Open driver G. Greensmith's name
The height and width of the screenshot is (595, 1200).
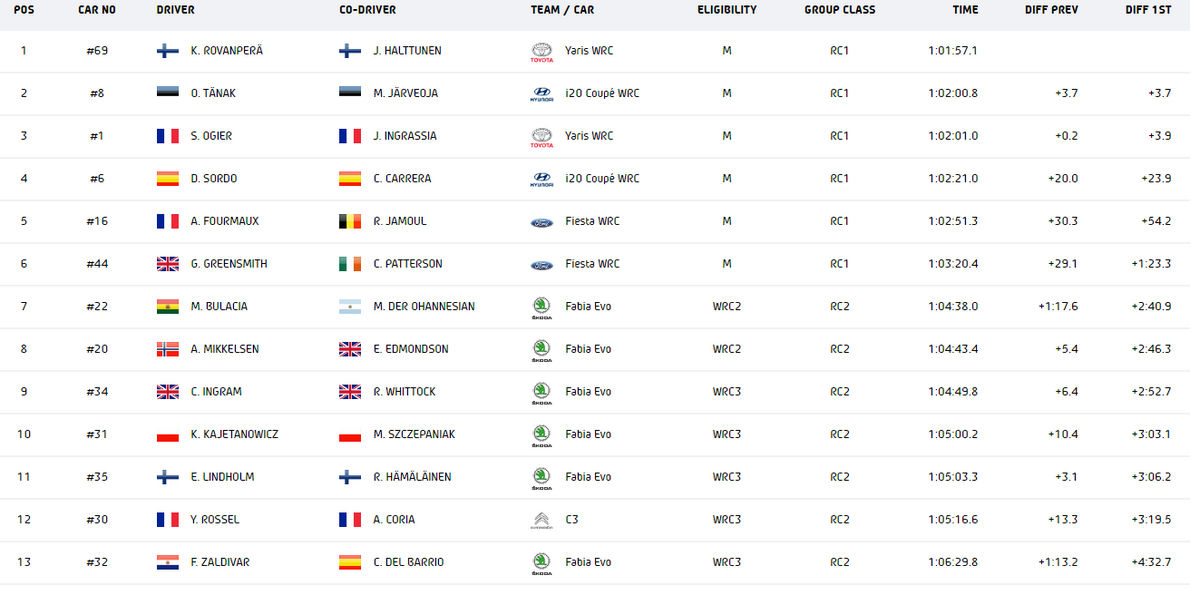pyautogui.click(x=229, y=264)
